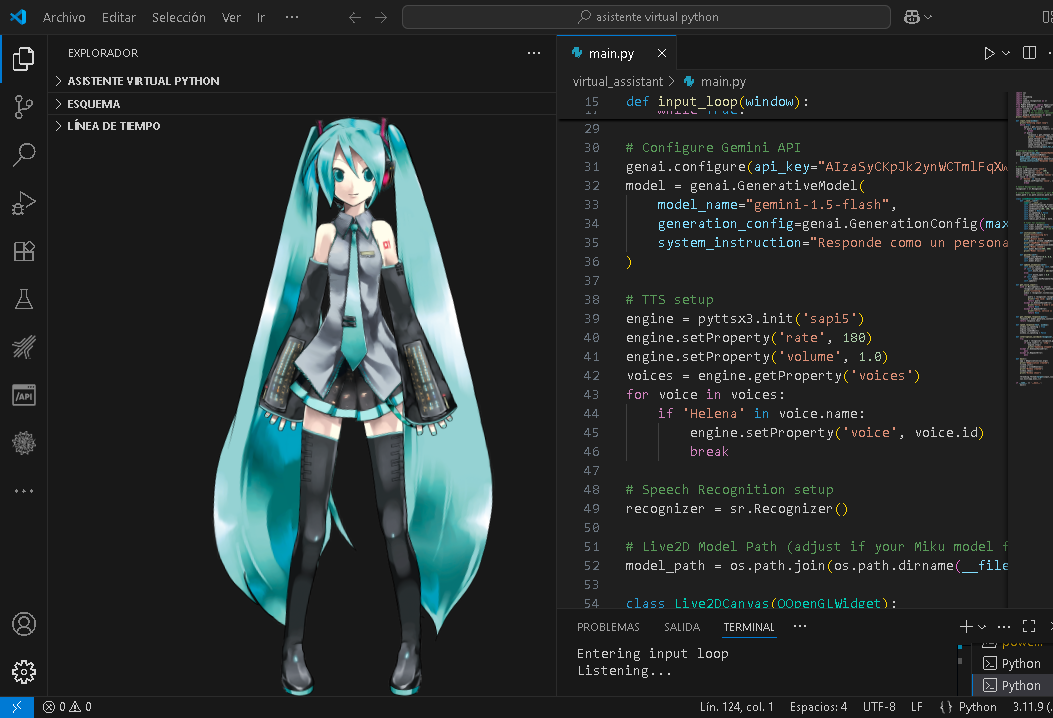Open Explorer views and more actions
Viewport: 1053px width, 718px height.
pyautogui.click(x=534, y=53)
